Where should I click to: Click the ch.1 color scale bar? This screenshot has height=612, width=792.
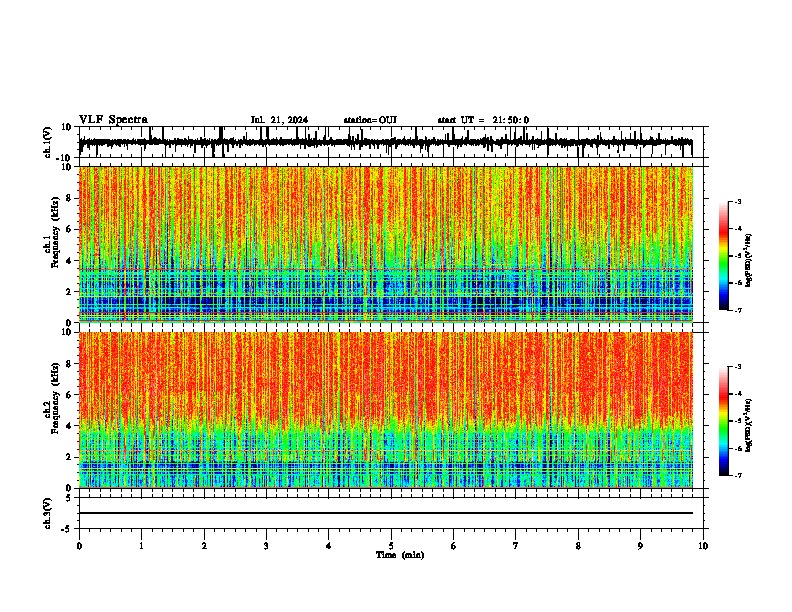pyautogui.click(x=723, y=256)
